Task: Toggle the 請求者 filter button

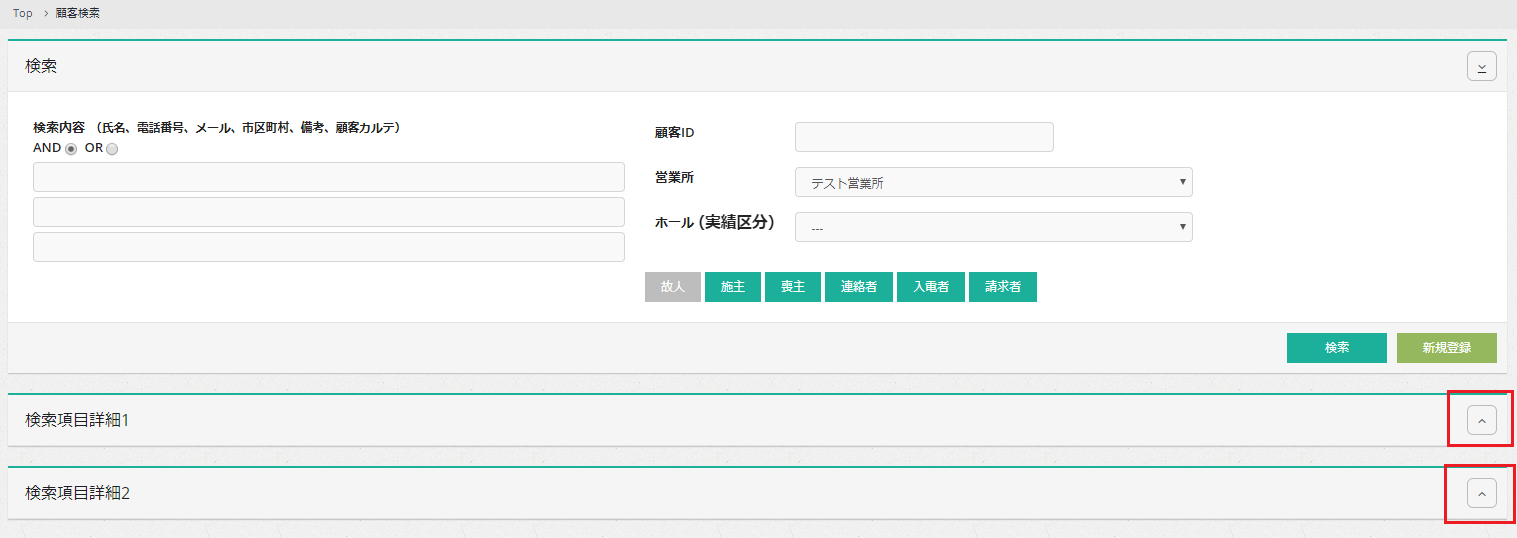Action: pos(1002,287)
